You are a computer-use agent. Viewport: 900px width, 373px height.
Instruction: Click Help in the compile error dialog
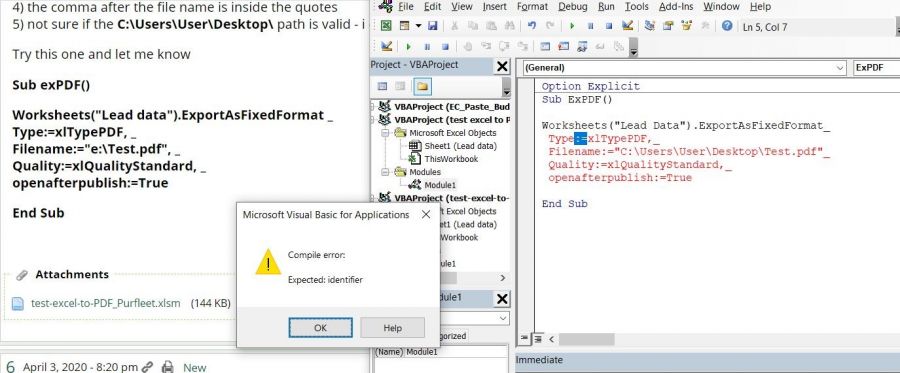tap(393, 328)
